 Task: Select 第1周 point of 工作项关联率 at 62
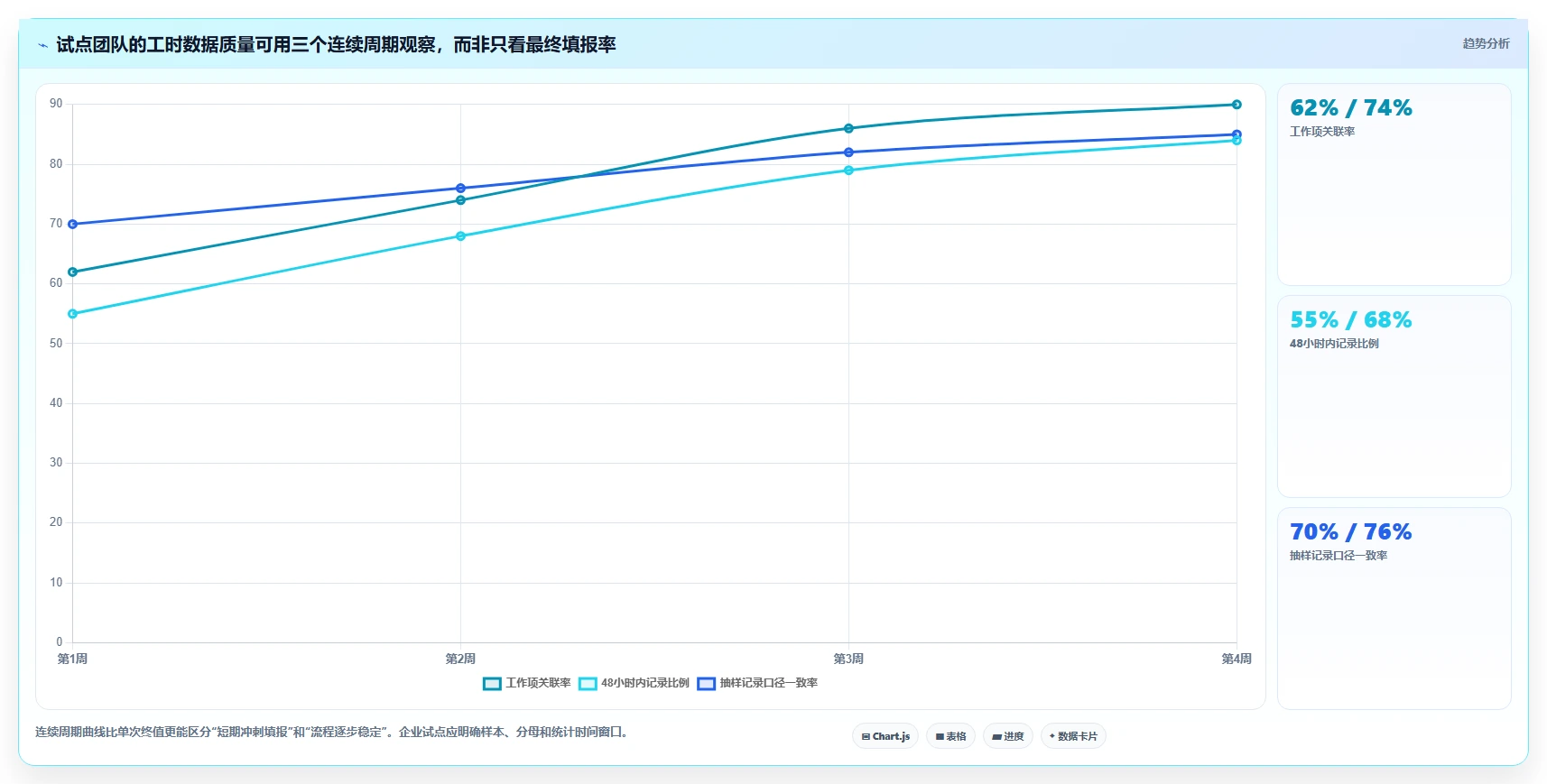(73, 272)
